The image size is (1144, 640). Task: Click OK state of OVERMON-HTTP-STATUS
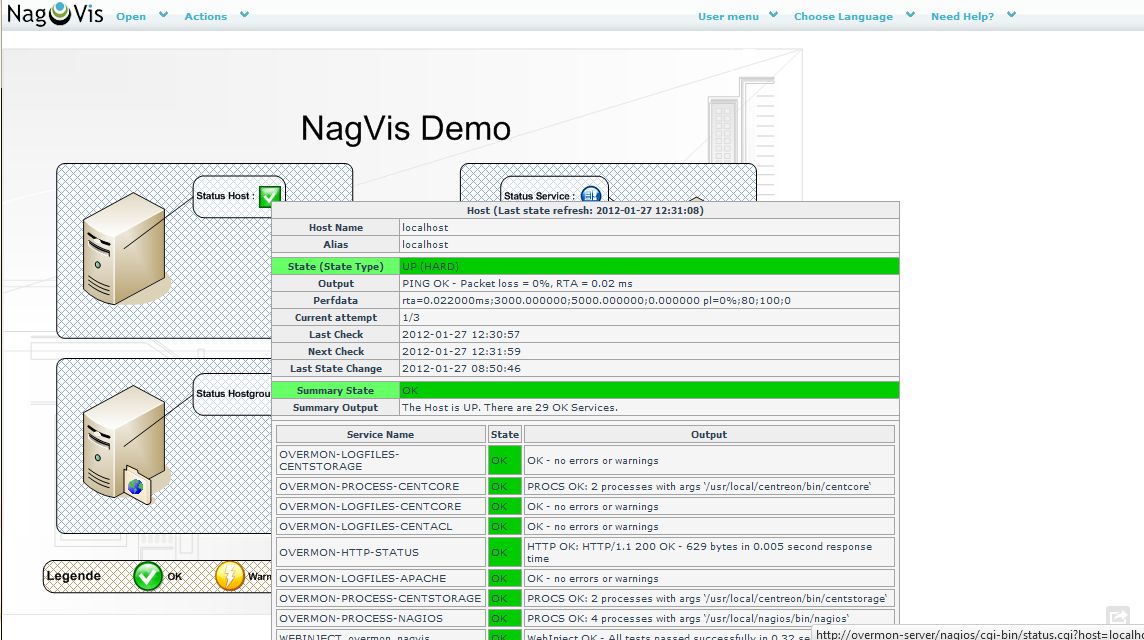coord(505,552)
